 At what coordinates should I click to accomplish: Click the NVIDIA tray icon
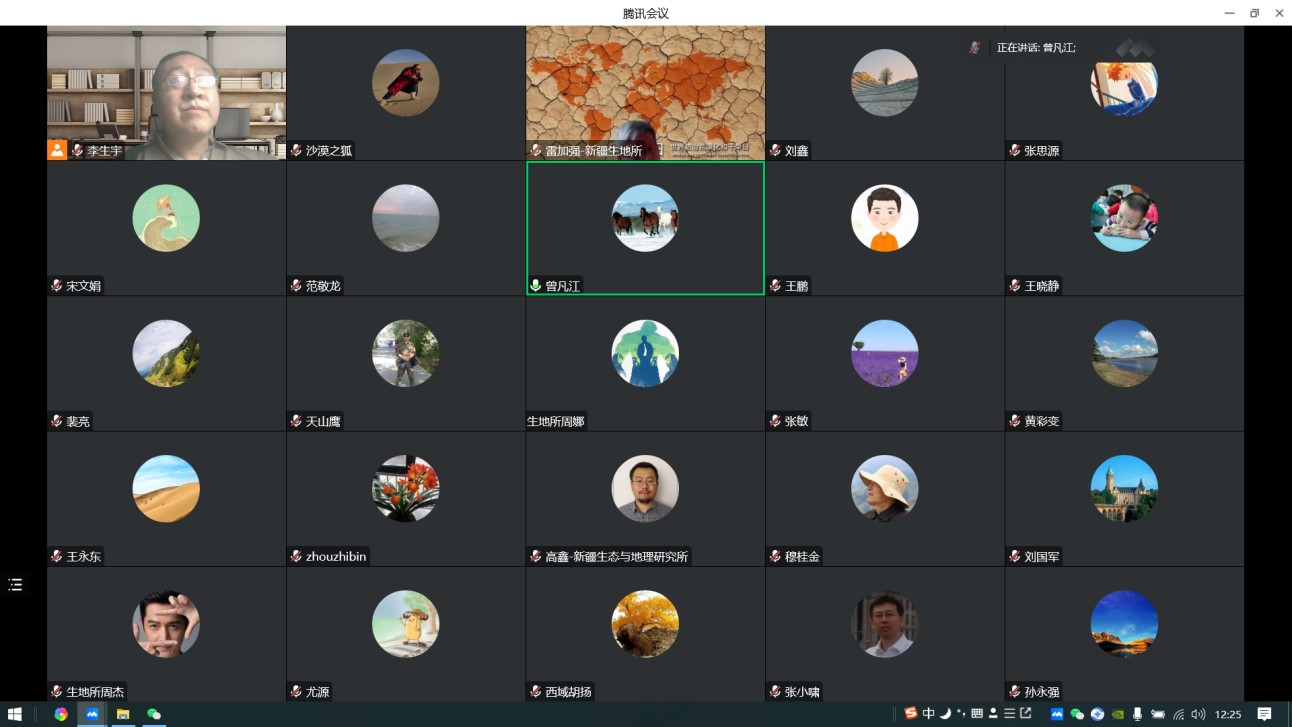point(1117,714)
